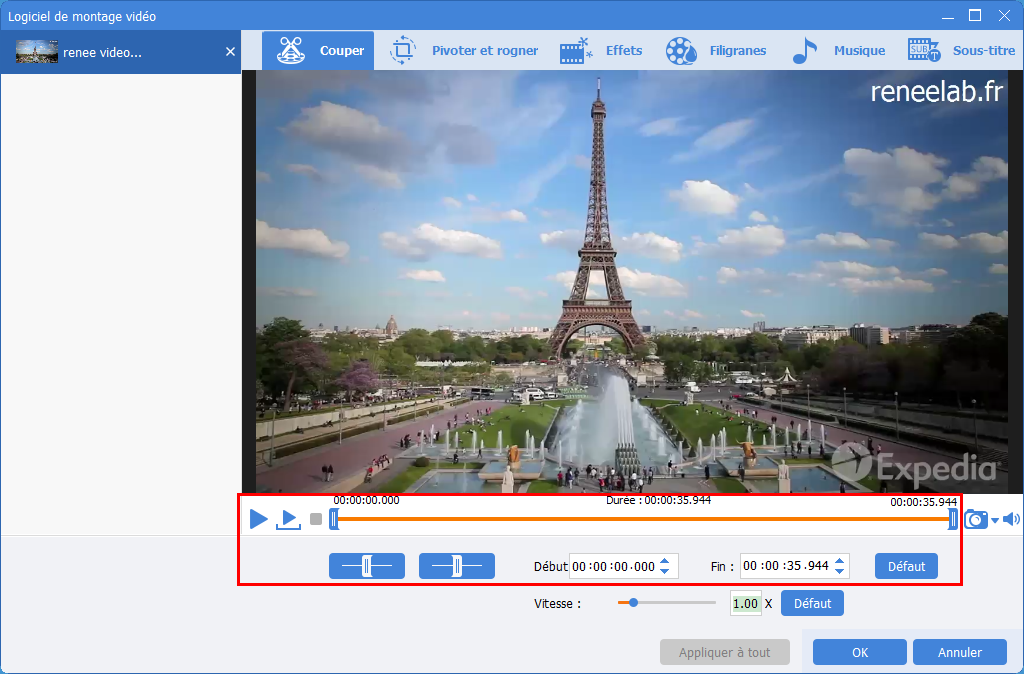The image size is (1024, 674).
Task: Click the play selected segment icon
Action: (x=288, y=519)
